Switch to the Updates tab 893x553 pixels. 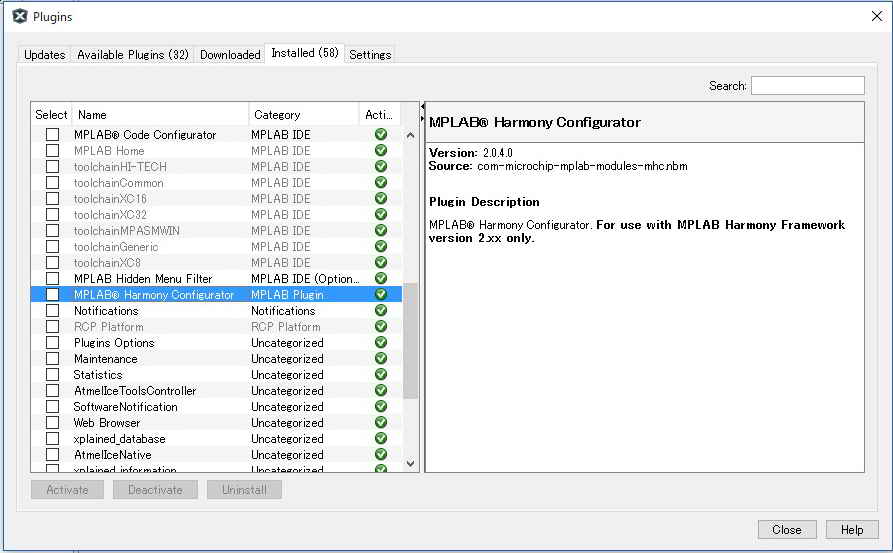tap(44, 55)
